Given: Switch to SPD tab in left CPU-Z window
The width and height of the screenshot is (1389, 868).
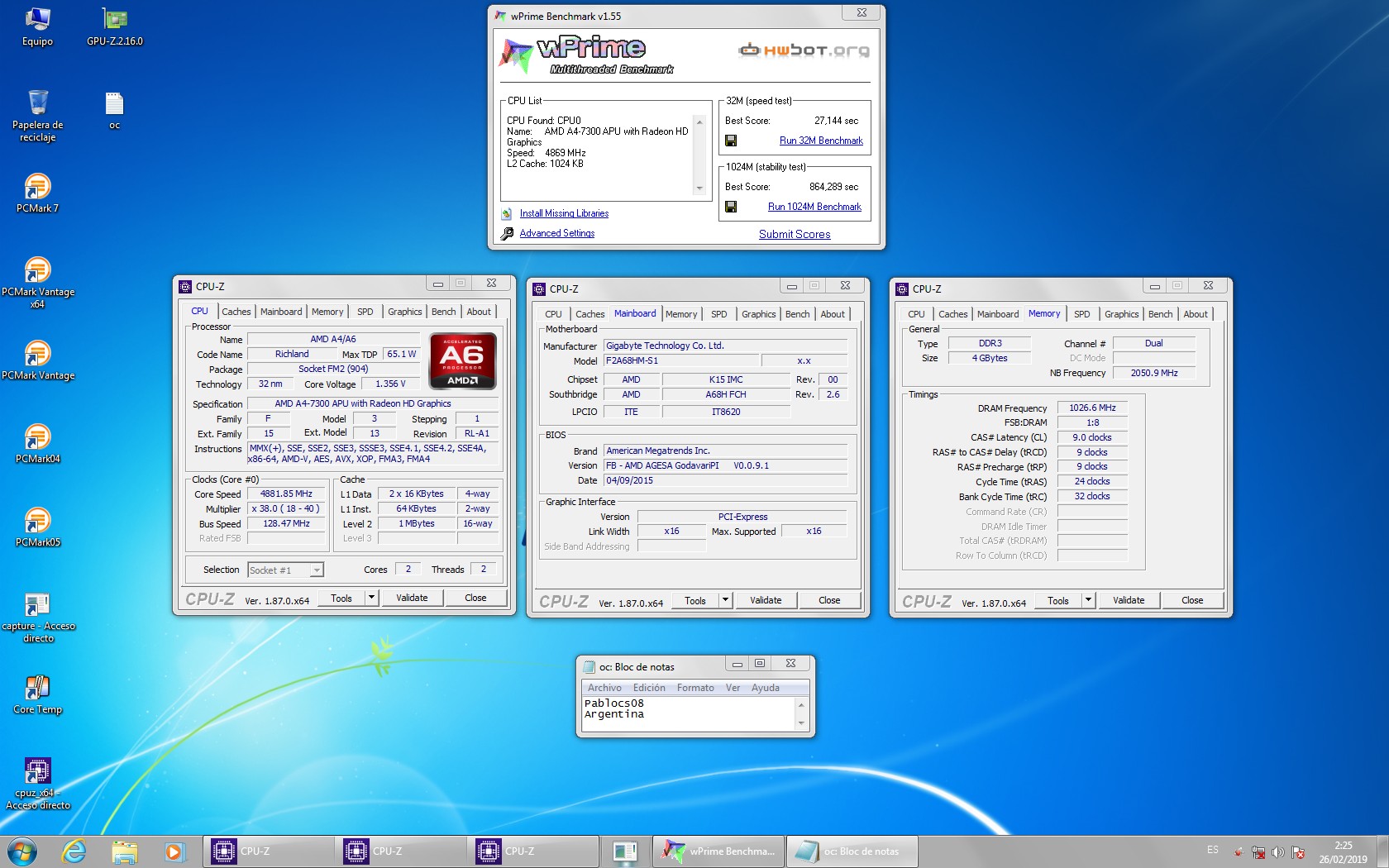Looking at the screenshot, I should (365, 312).
